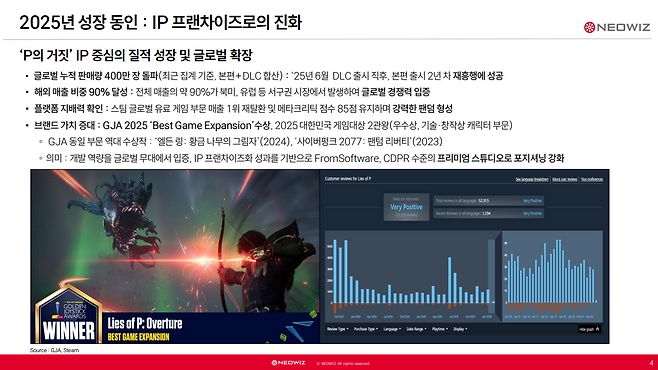The height and width of the screenshot is (370, 658).
Task: Open the Playtime filter dropdown
Action: pos(440,329)
